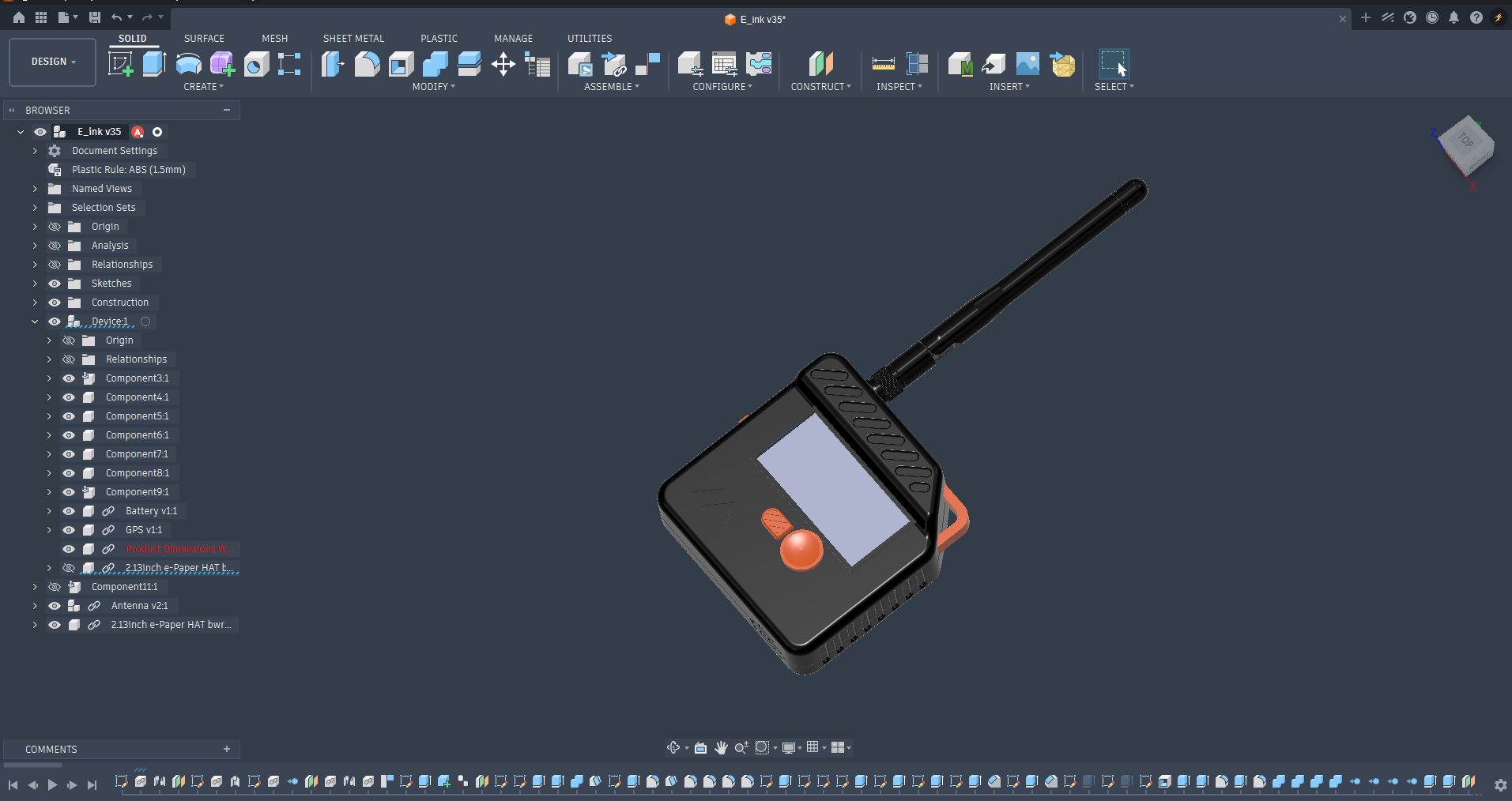Viewport: 1512px width, 801px height.
Task: Select the Interference inspect icon
Action: (x=918, y=64)
